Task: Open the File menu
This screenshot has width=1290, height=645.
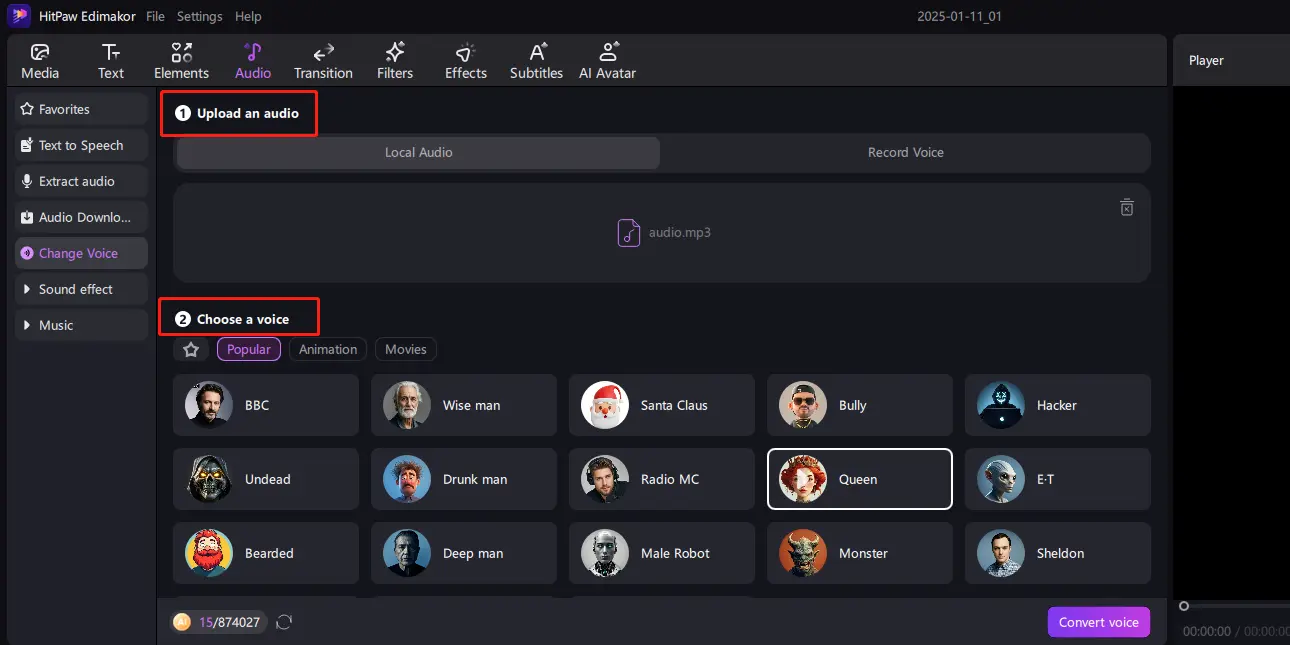Action: coord(155,16)
